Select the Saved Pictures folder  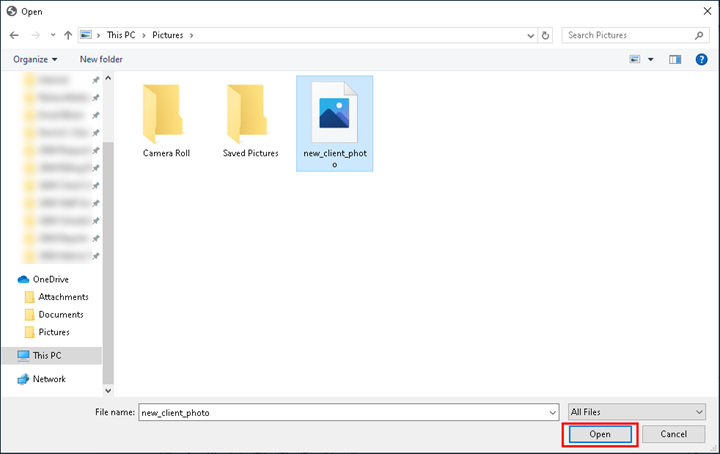point(249,122)
